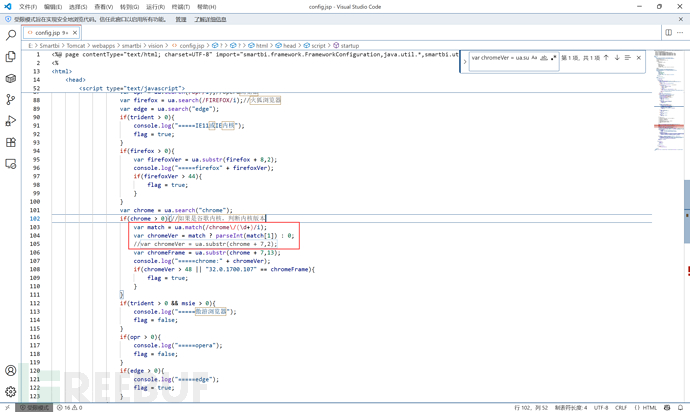This screenshot has height=412, width=690.
Task: Dismiss the restricted mode notification banner
Action: pos(681,19)
